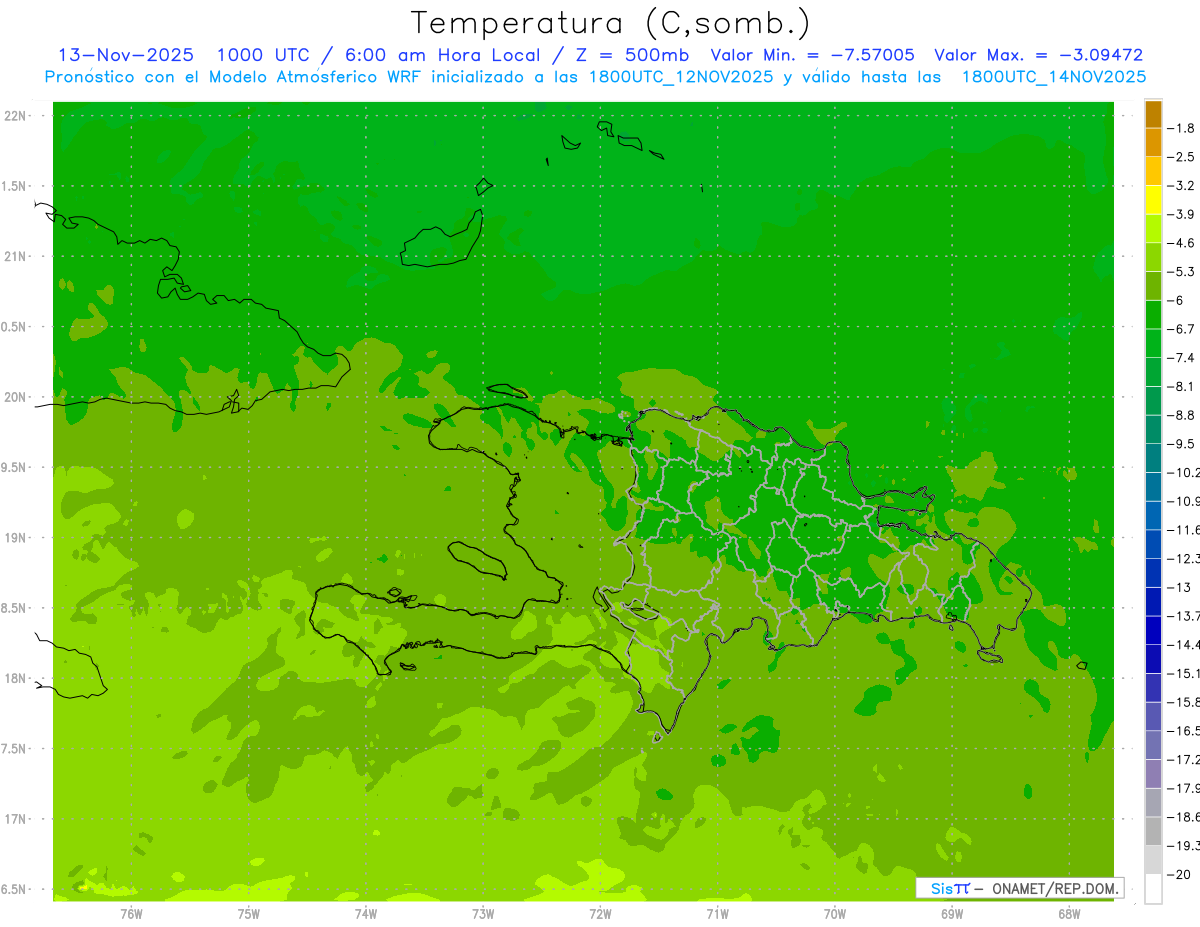Click the "19N" latitude tick label

(15, 538)
